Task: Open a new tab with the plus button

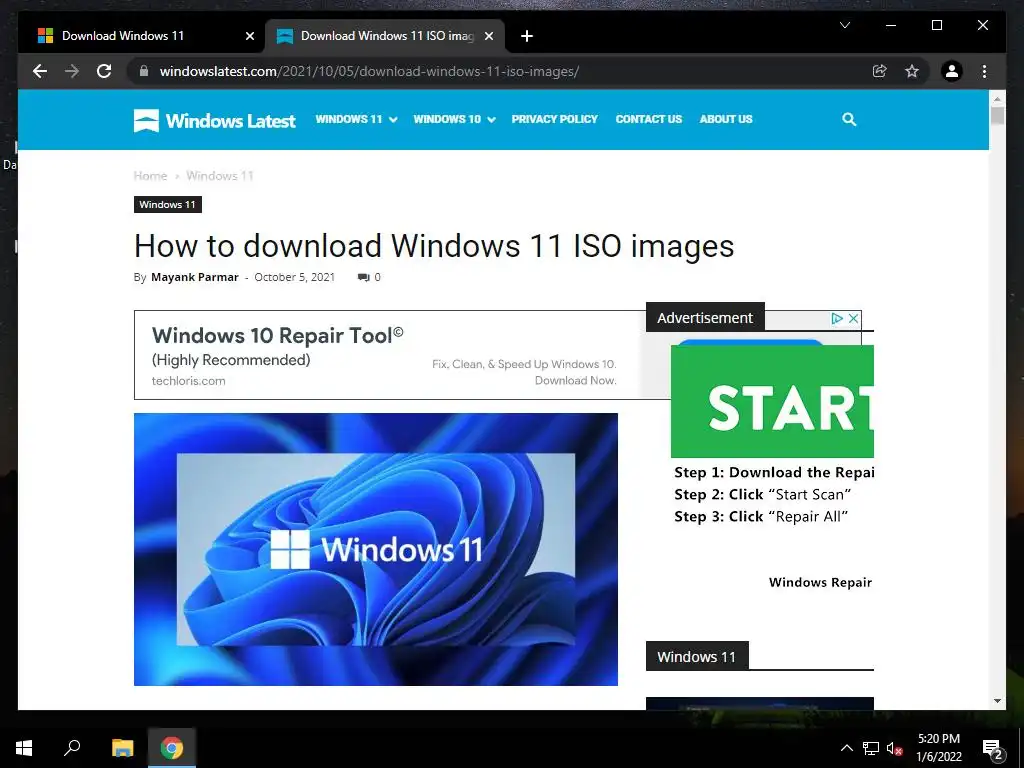Action: click(x=527, y=36)
